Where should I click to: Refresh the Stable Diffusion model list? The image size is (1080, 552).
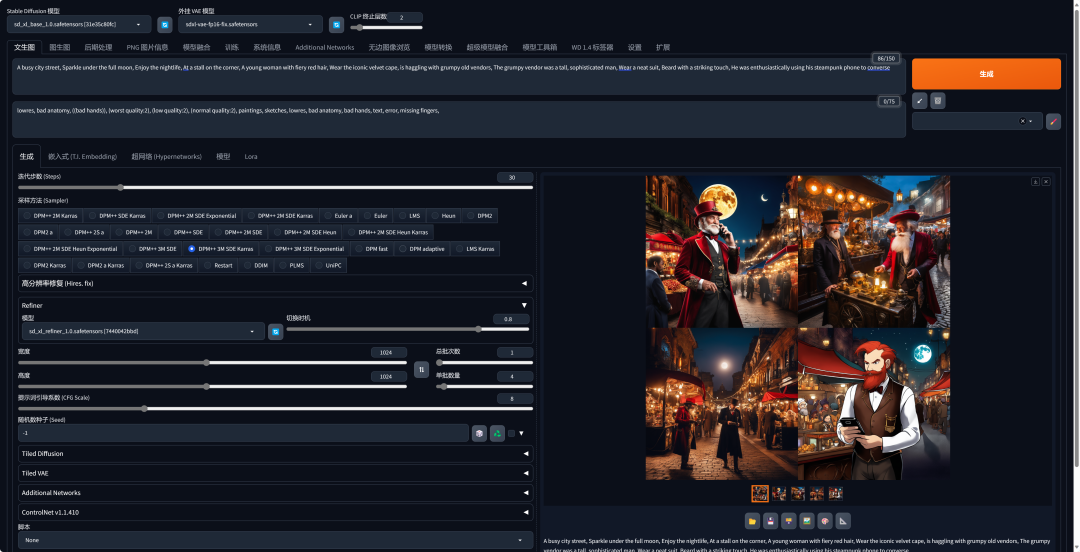tap(165, 24)
